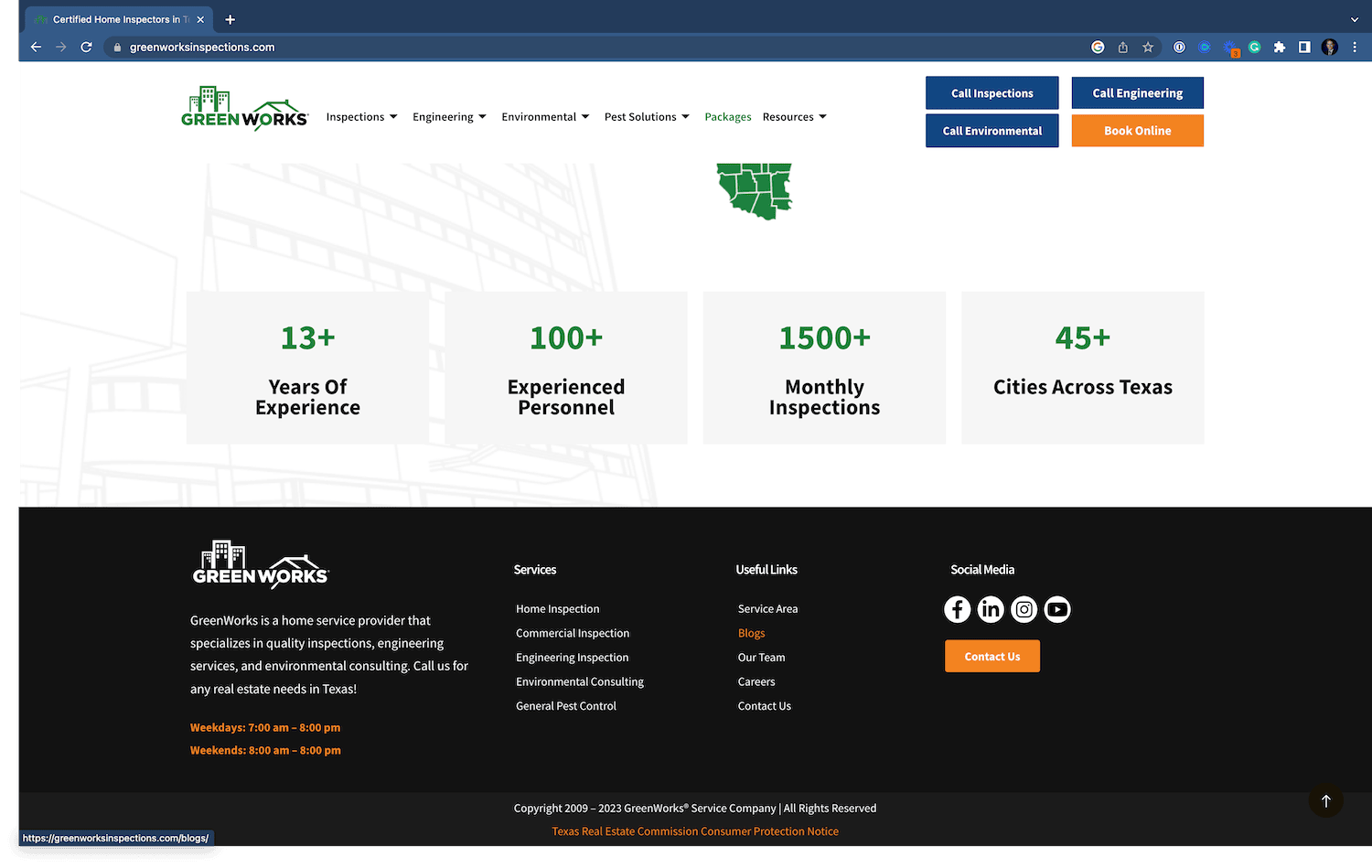Click the orange Book Online button
This screenshot has width=1372, height=868.
(1137, 131)
